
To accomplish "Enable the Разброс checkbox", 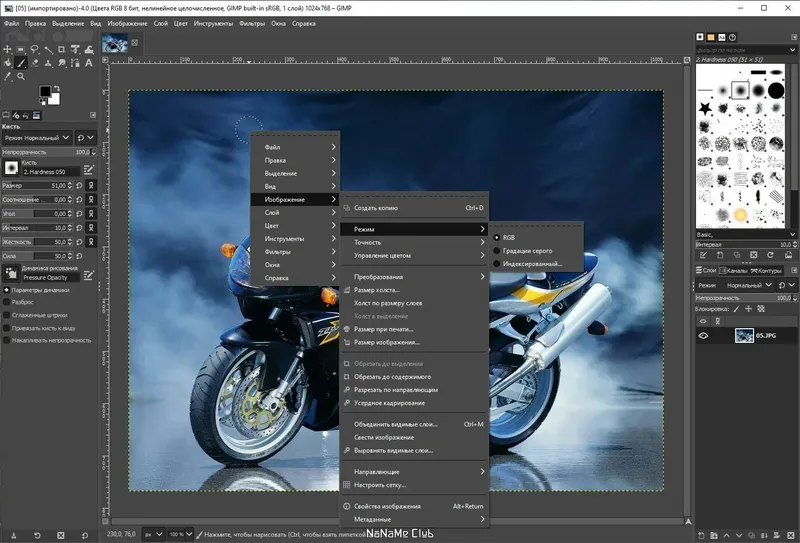I will click(x=7, y=302).
